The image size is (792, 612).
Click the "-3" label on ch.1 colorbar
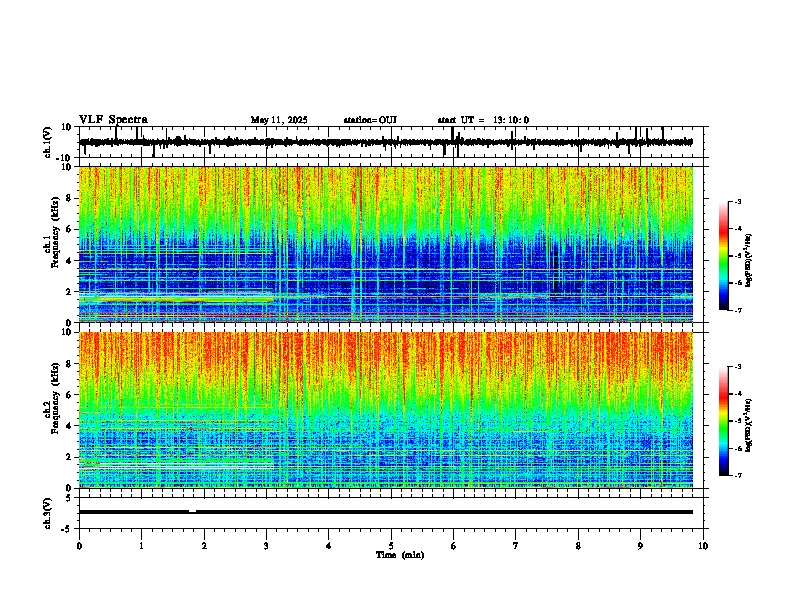pos(737,201)
